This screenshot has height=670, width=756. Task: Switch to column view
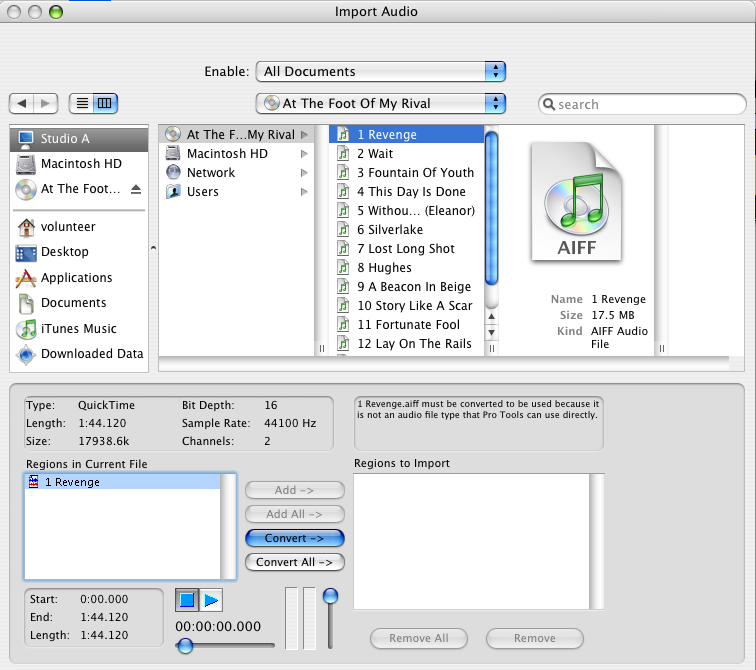tap(105, 103)
